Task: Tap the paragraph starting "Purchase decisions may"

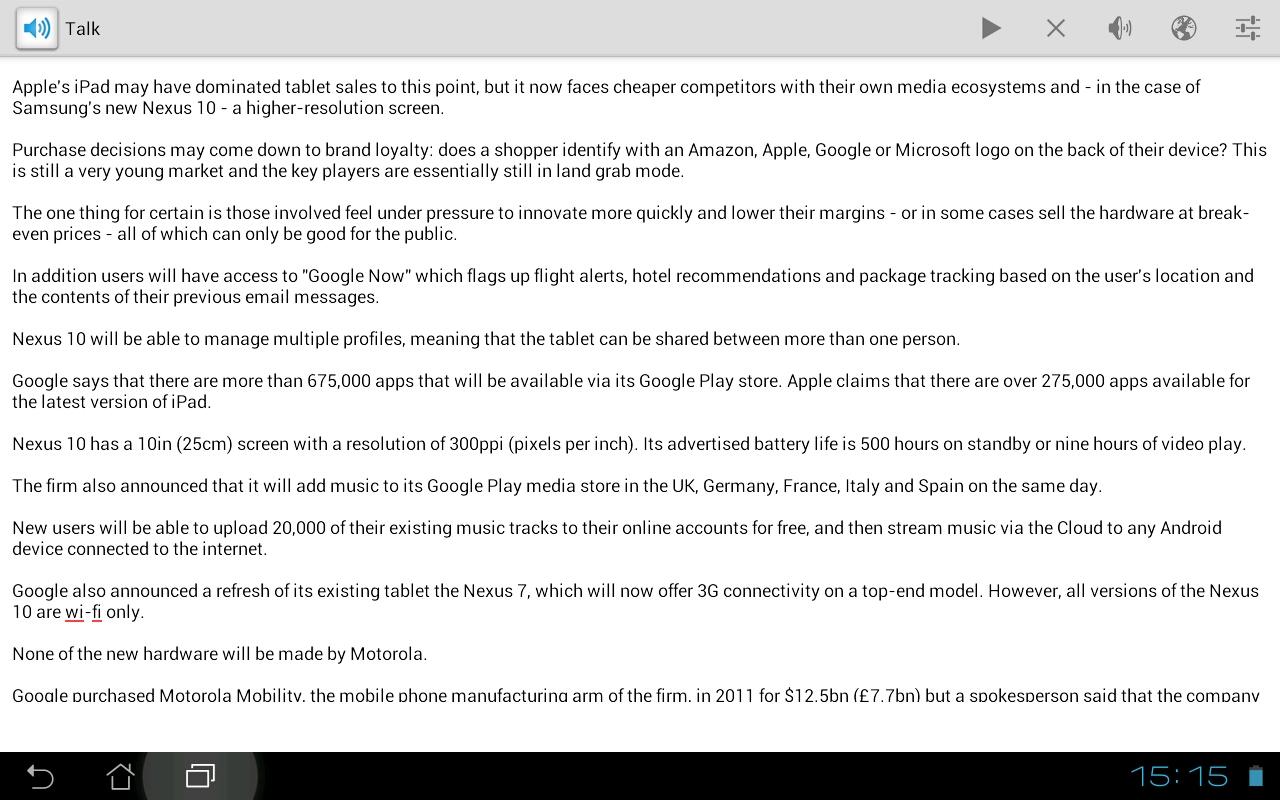Action: pos(639,160)
